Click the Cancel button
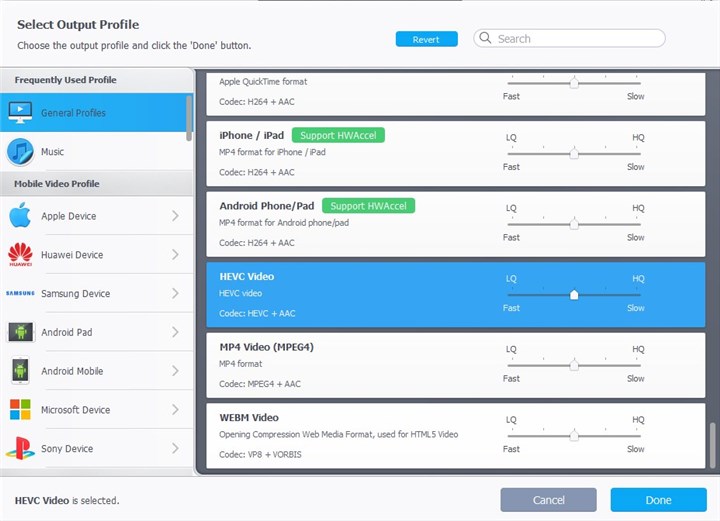Viewport: 720px width, 521px height. (x=548, y=500)
